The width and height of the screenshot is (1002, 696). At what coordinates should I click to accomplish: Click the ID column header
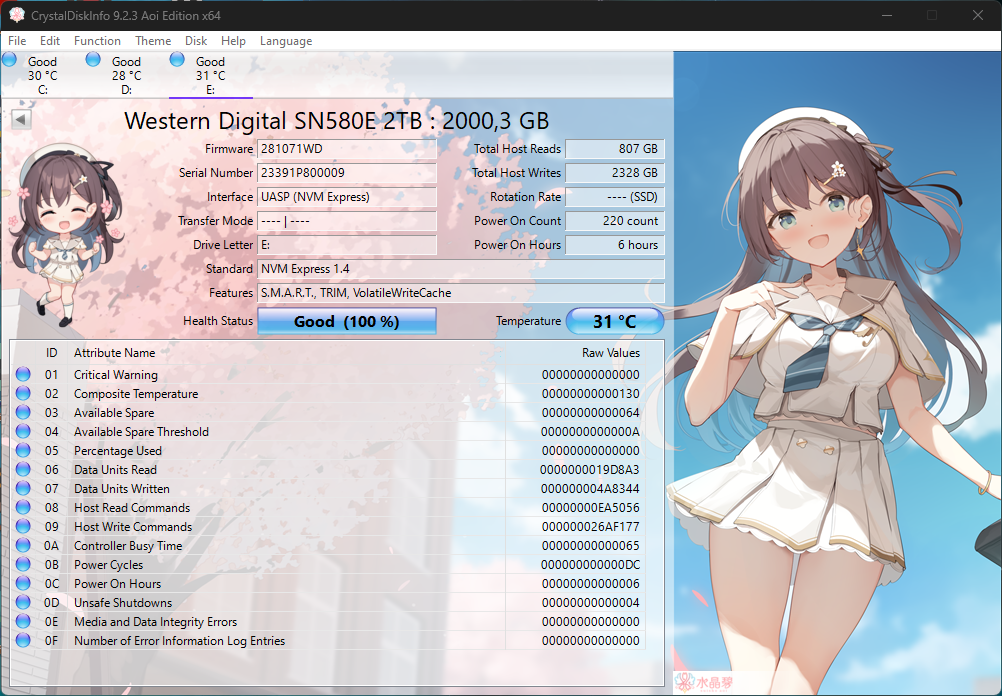(x=52, y=353)
